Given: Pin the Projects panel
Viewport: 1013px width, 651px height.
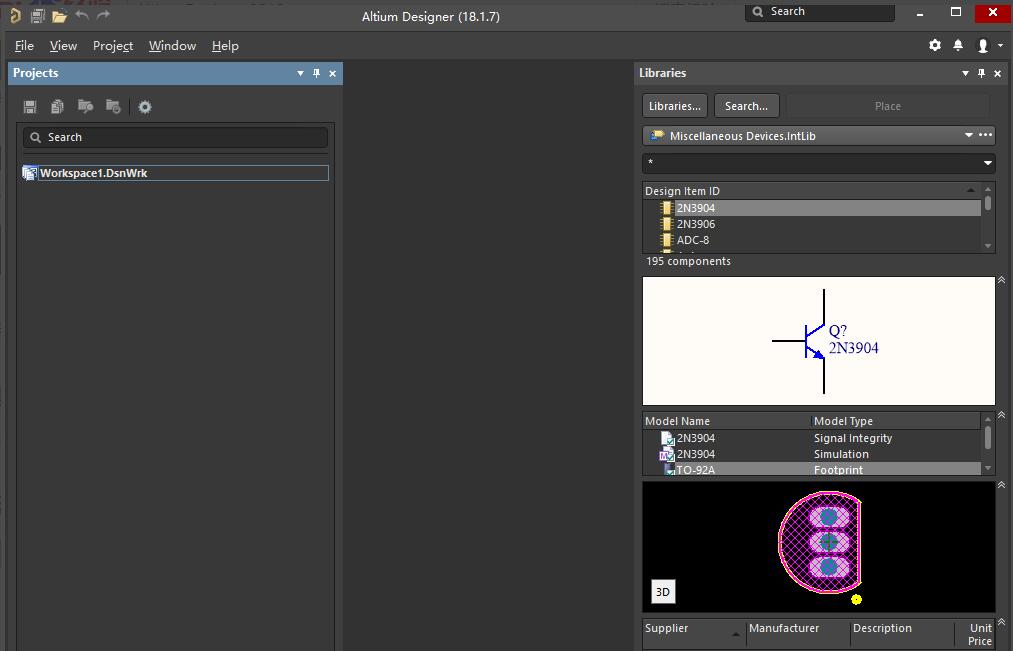Looking at the screenshot, I should click(x=317, y=73).
